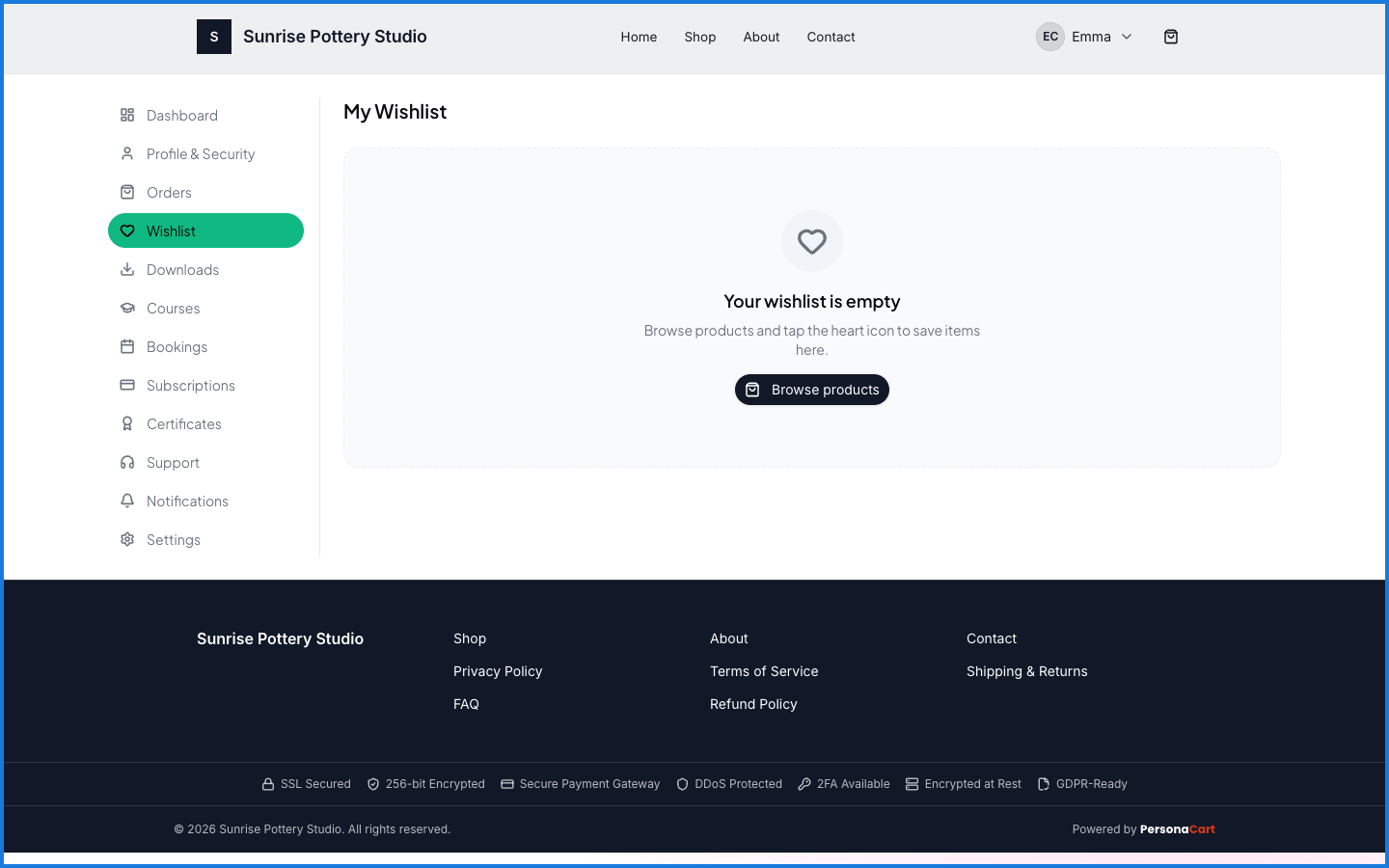Open Downloads from the sidebar

(205, 269)
